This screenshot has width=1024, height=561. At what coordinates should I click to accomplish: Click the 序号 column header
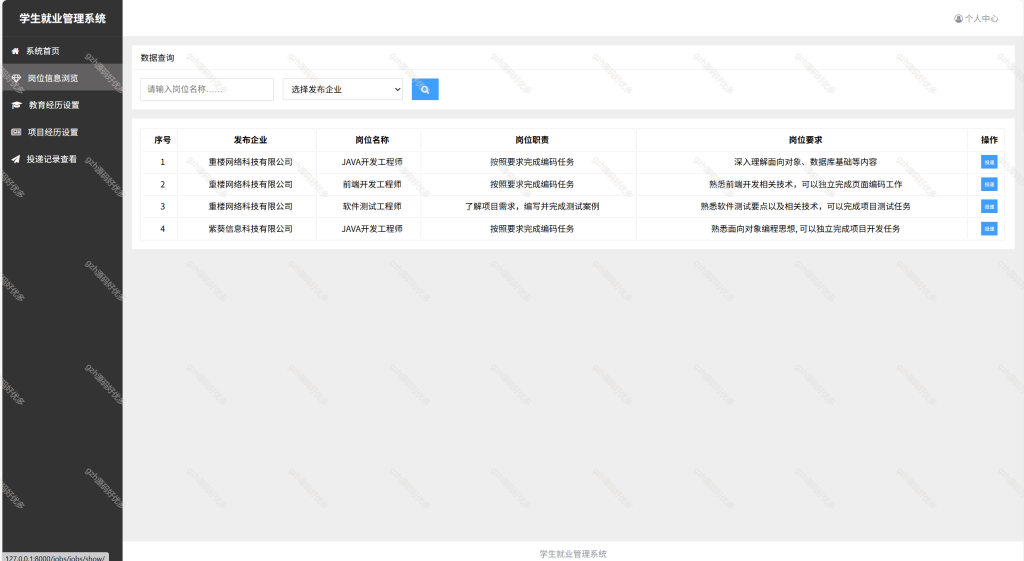click(163, 140)
